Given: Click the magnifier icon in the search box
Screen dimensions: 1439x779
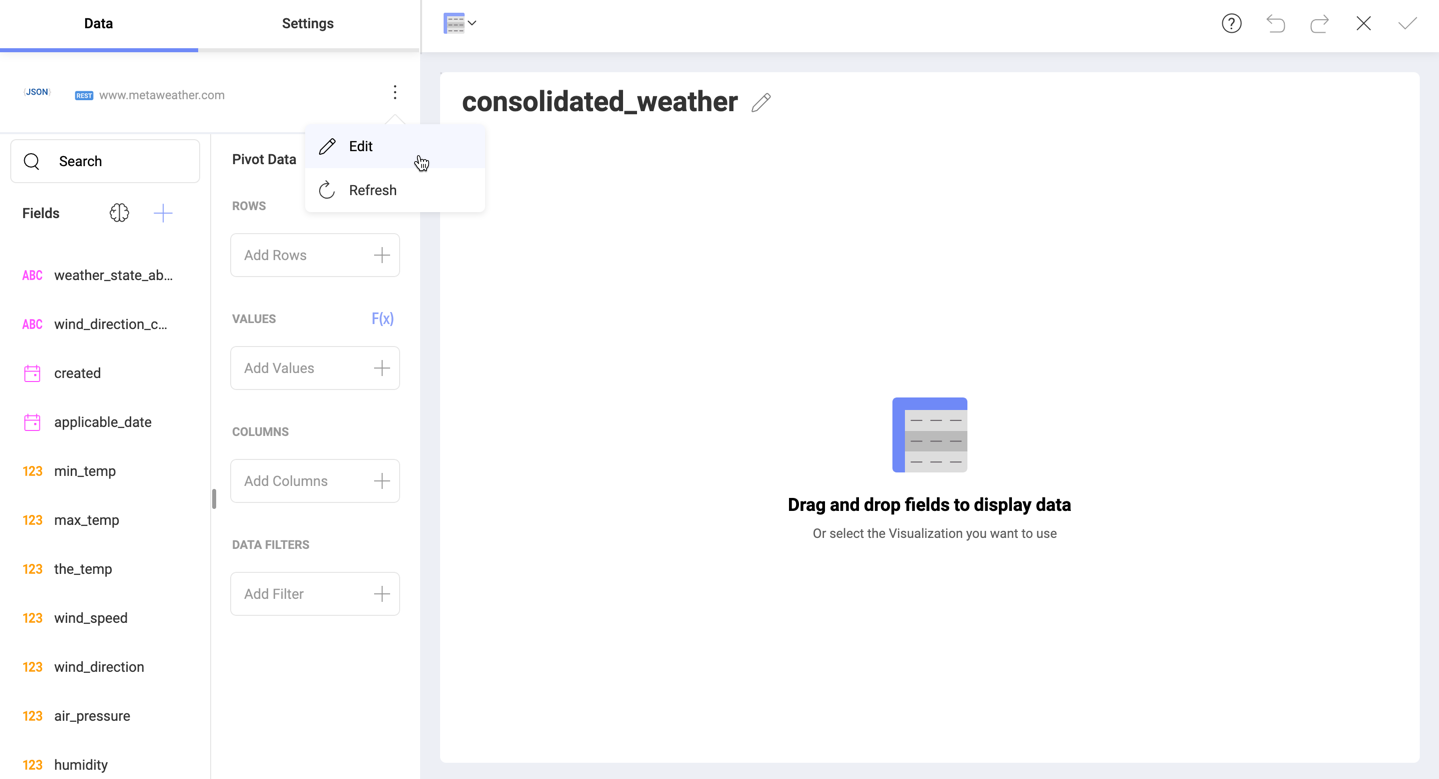Looking at the screenshot, I should click(32, 161).
